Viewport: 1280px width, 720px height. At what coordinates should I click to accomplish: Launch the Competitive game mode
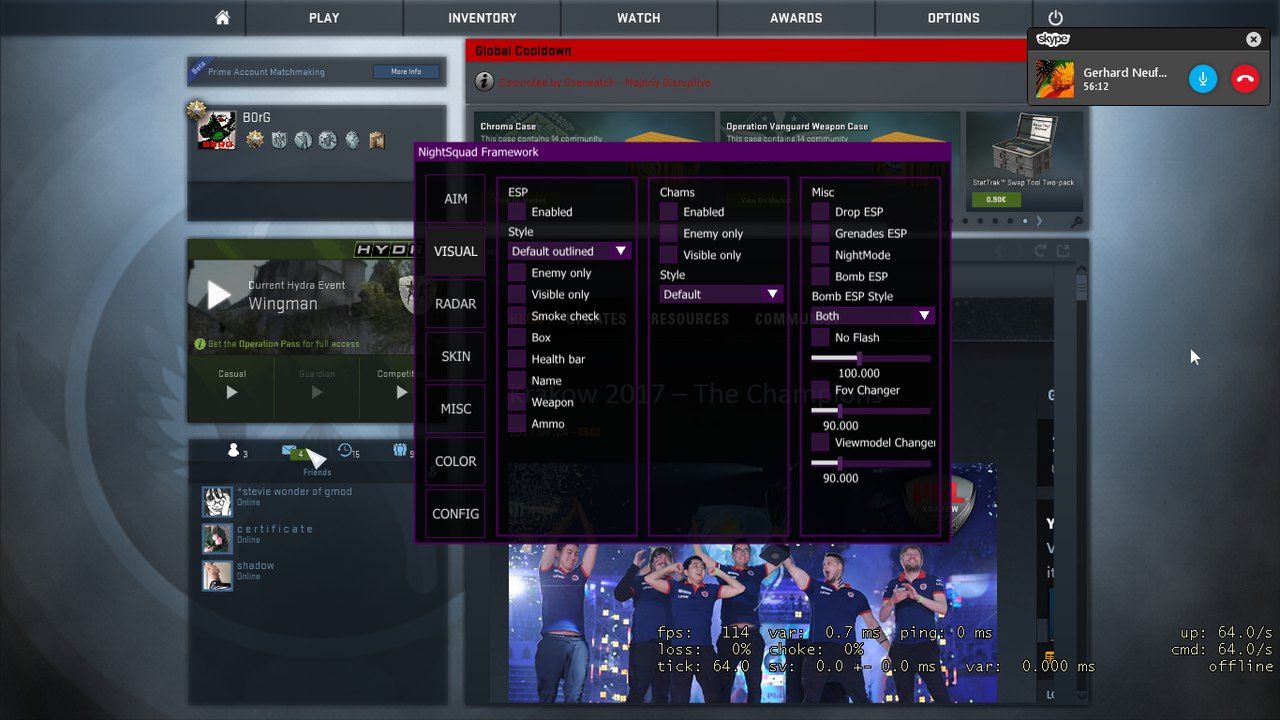[401, 392]
